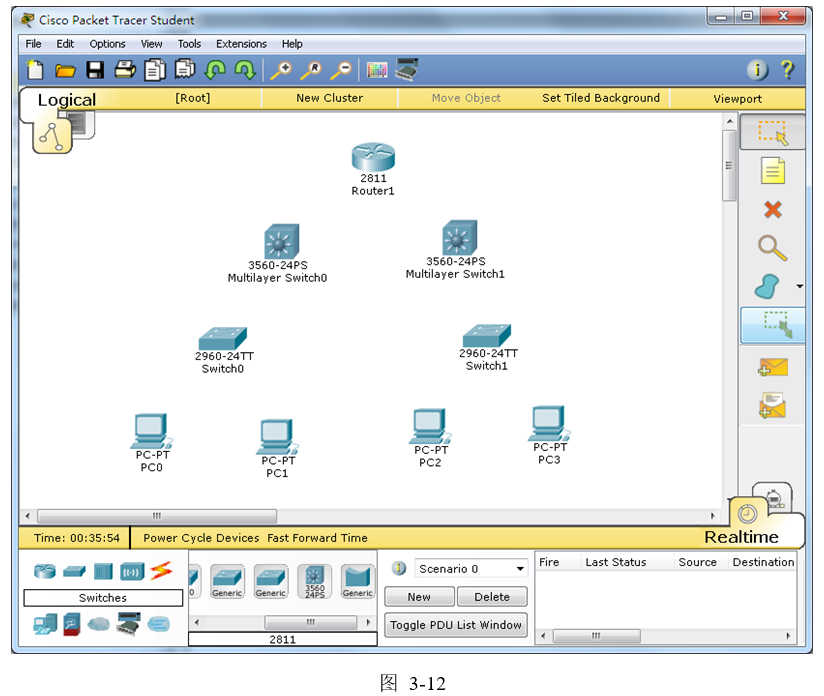824x696 pixels.
Task: Select the Inspect magnifier tool
Action: (772, 248)
